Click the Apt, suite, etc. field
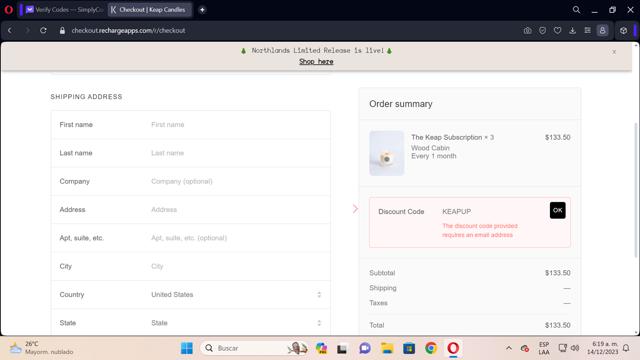The height and width of the screenshot is (360, 640). pos(191,238)
